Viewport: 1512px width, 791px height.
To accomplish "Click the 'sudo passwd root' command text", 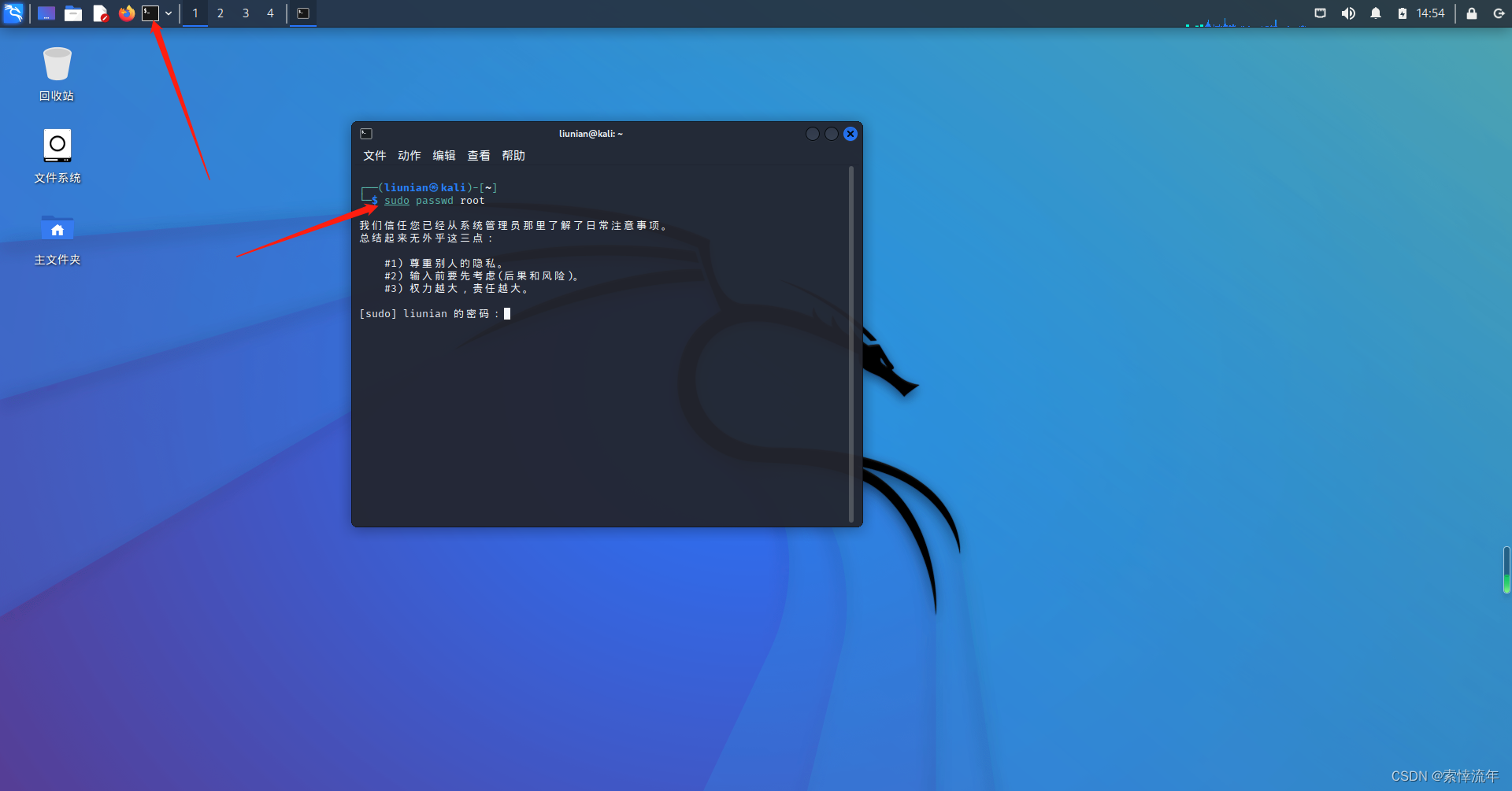I will pos(435,201).
